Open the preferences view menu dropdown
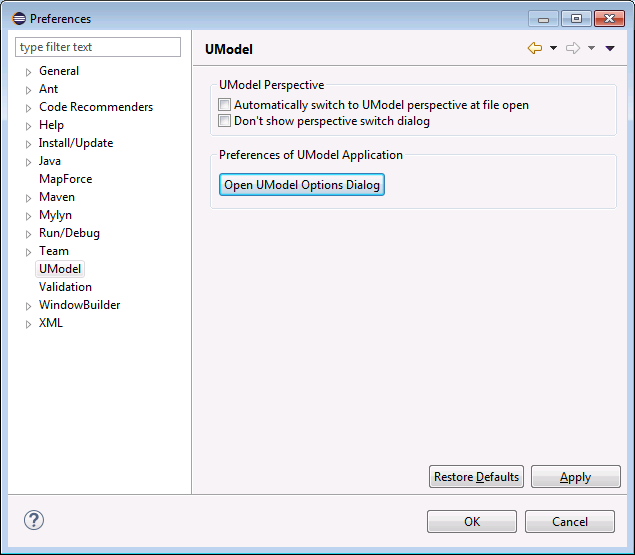Screen dimensions: 635x555 pyautogui.click(x=610, y=49)
